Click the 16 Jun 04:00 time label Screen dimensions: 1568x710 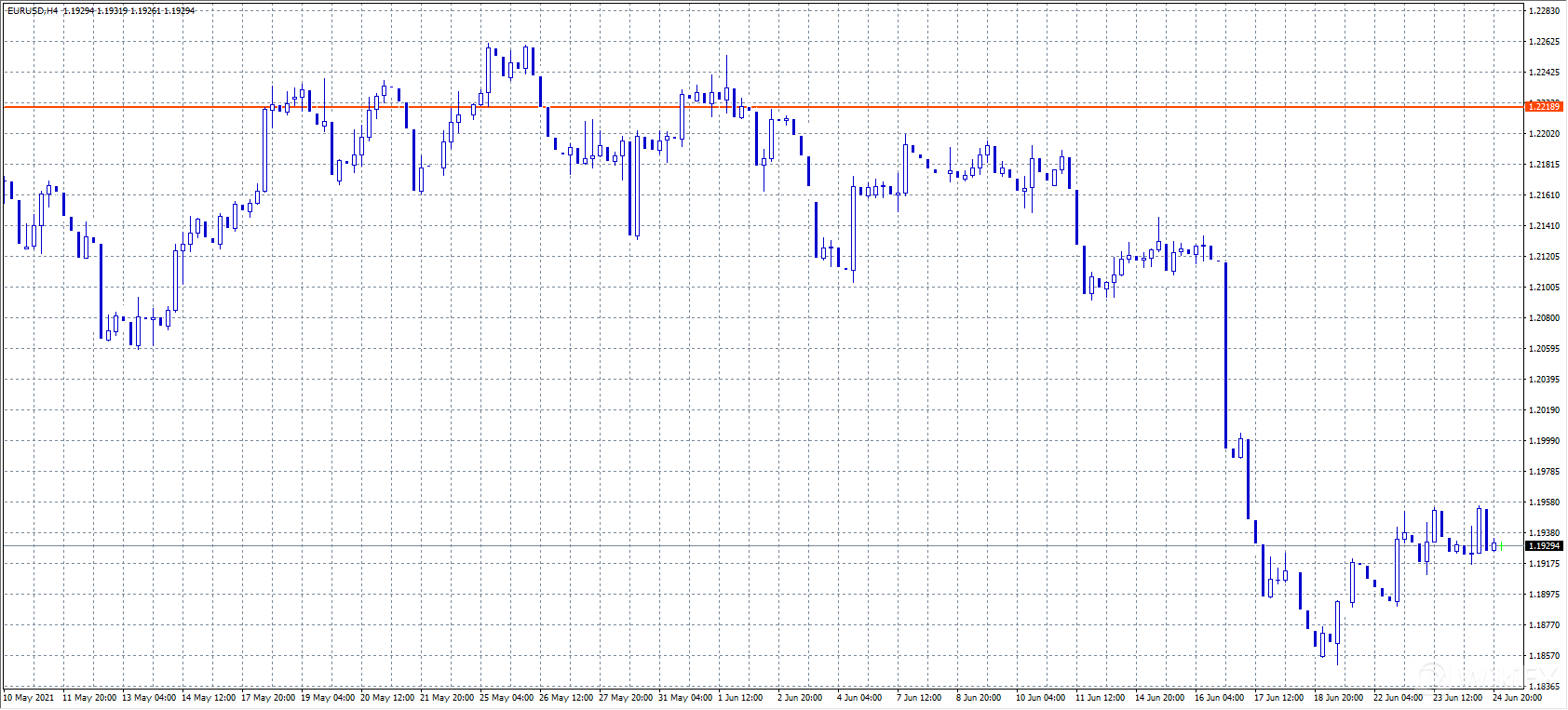click(x=1219, y=698)
